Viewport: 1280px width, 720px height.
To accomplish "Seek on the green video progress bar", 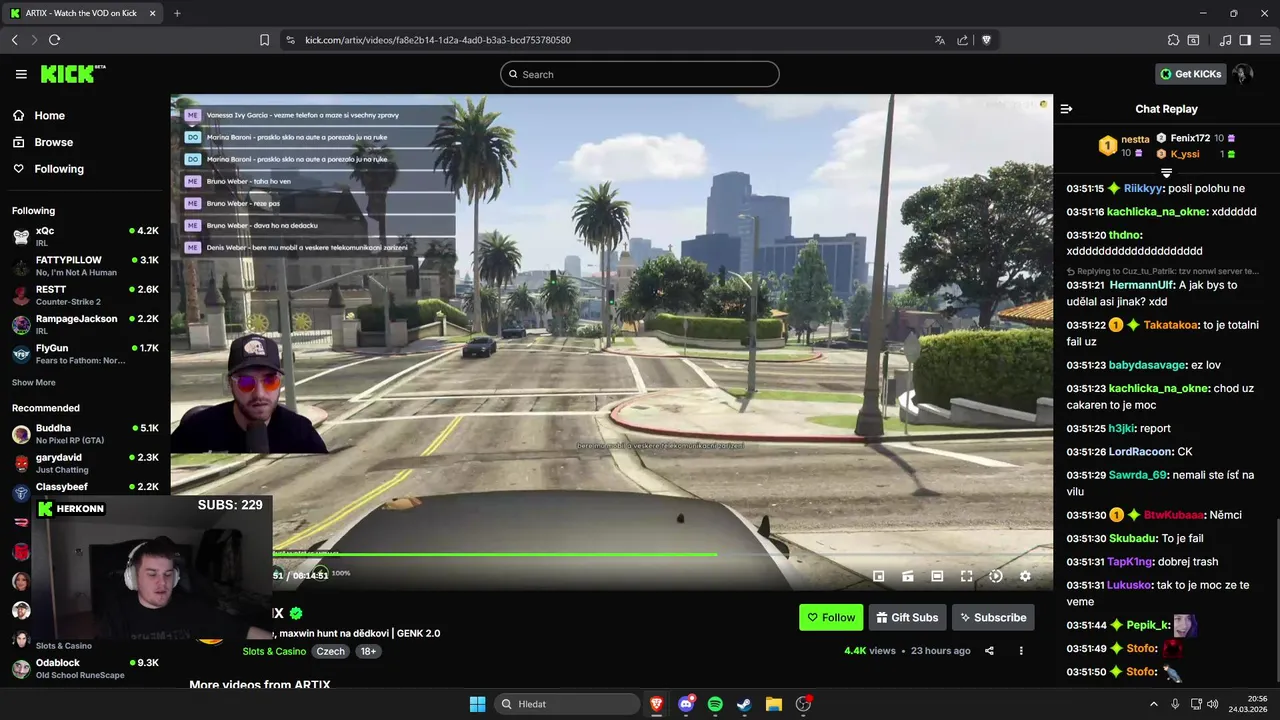I will [495, 554].
